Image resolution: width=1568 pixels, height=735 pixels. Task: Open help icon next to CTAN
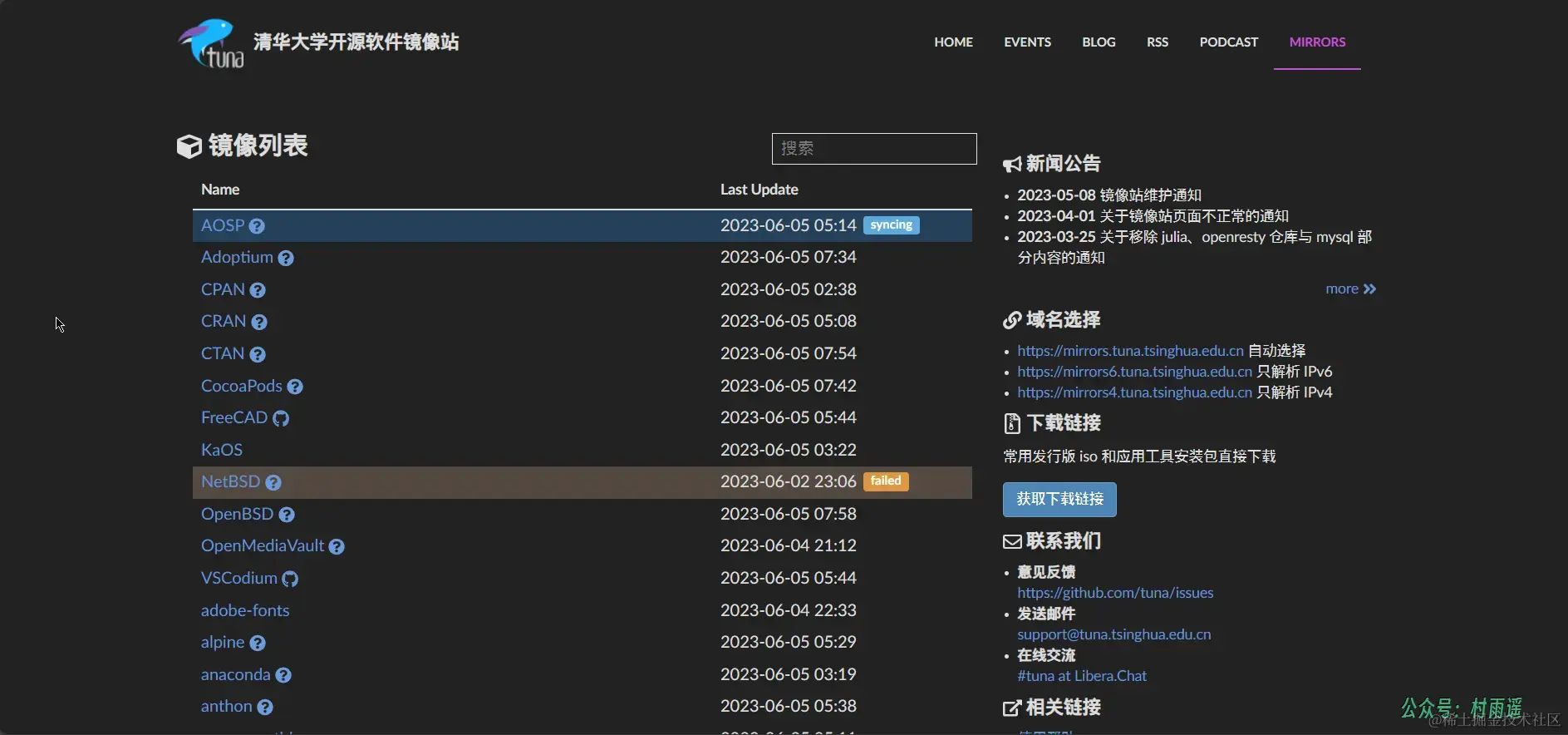click(258, 355)
